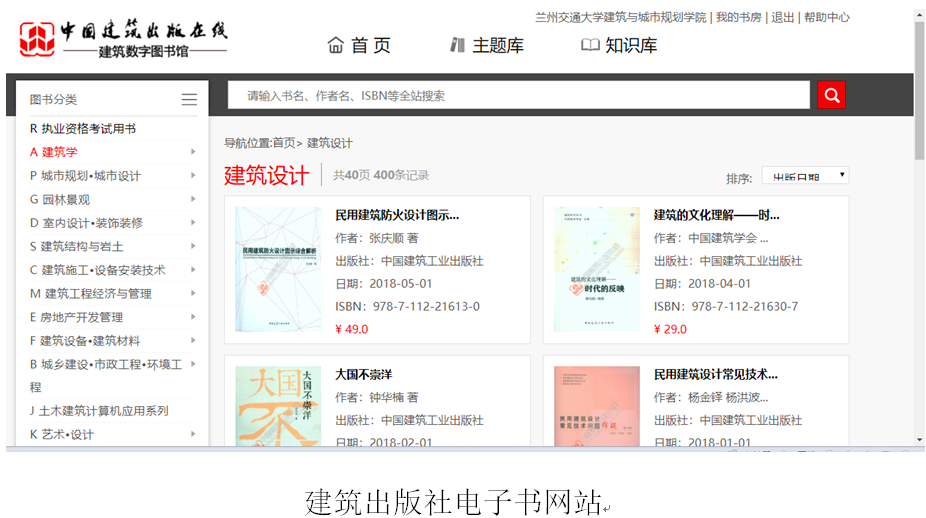Click into the book search input field

pyautogui.click(x=518, y=95)
